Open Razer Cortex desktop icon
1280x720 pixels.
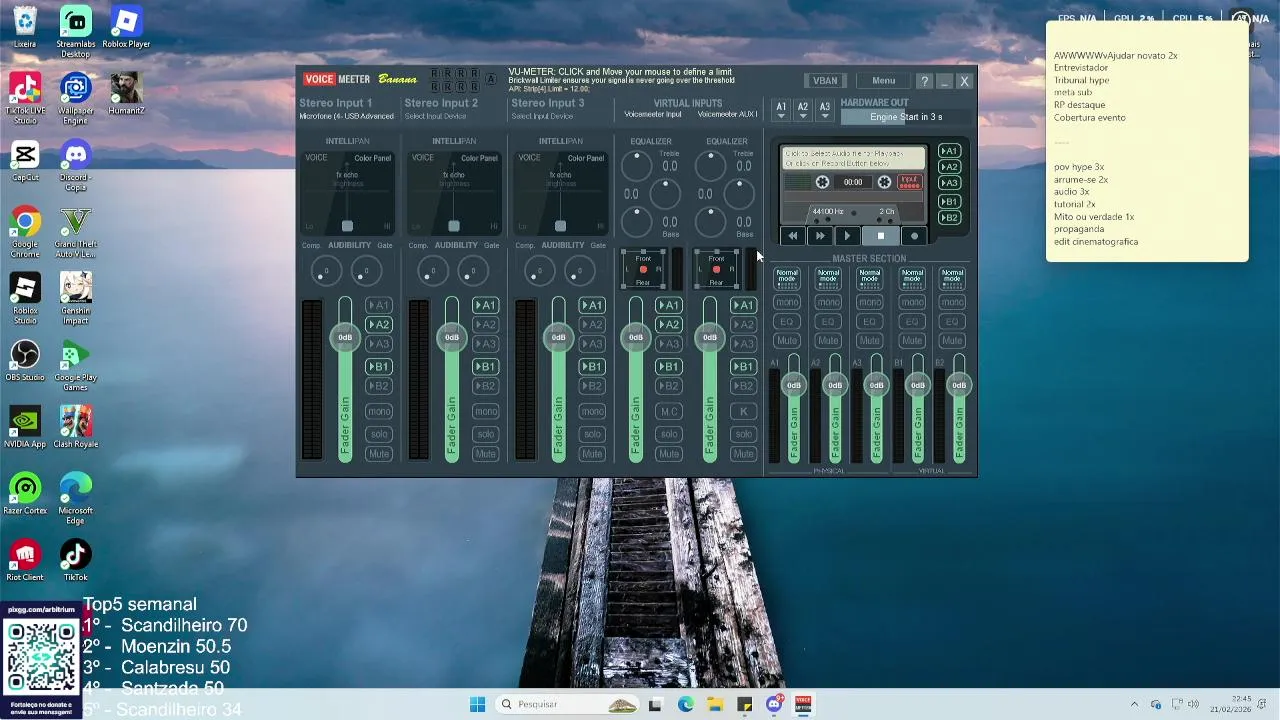pos(25,494)
